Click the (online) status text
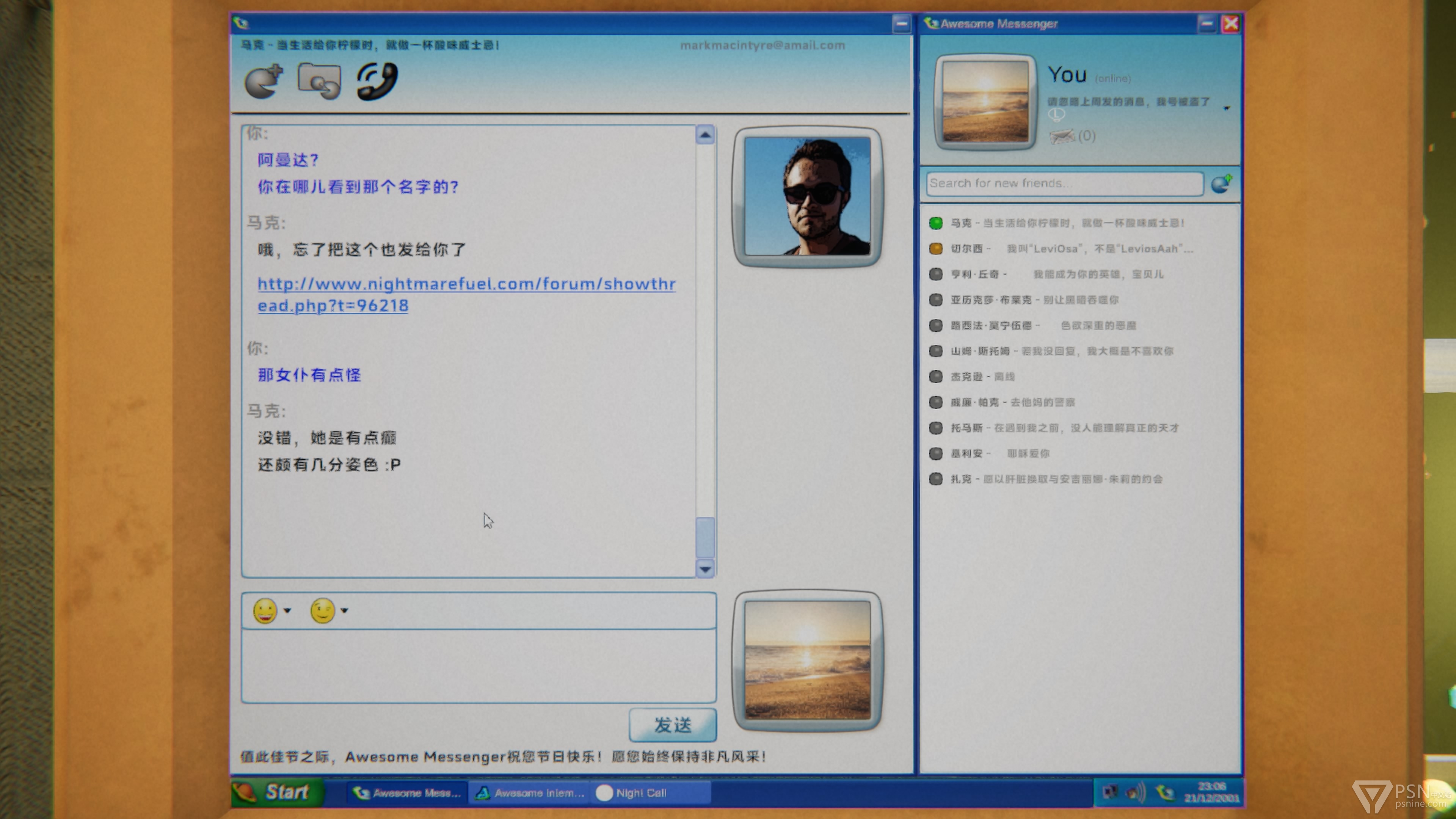This screenshot has width=1456, height=819. [x=1112, y=78]
